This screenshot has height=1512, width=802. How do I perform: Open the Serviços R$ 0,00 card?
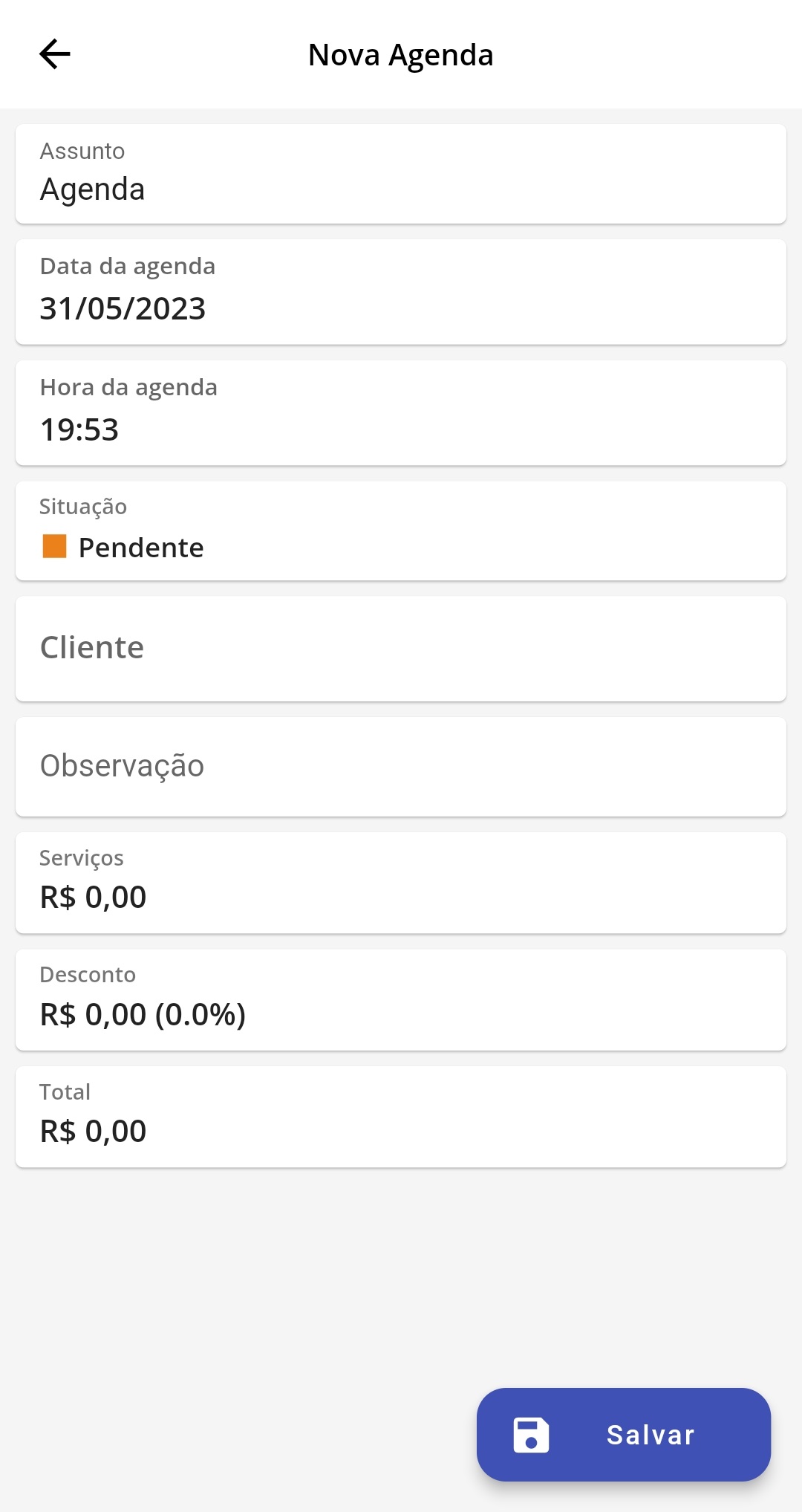pyautogui.click(x=401, y=883)
